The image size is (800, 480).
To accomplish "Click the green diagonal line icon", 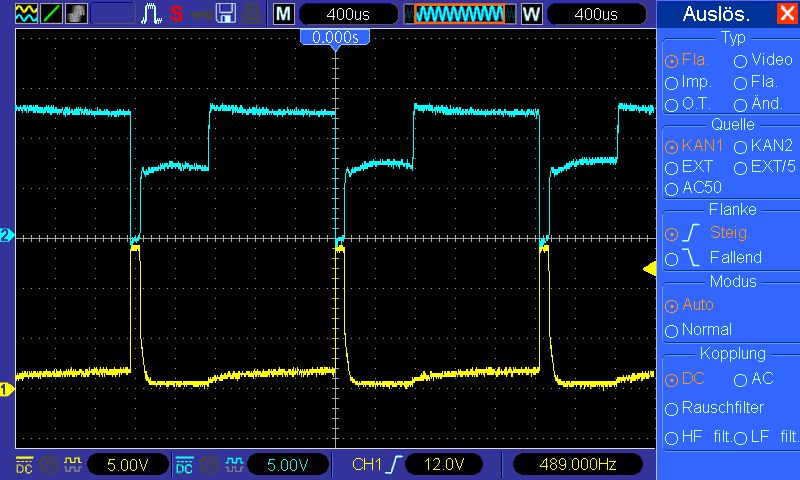I will pyautogui.click(x=50, y=14).
